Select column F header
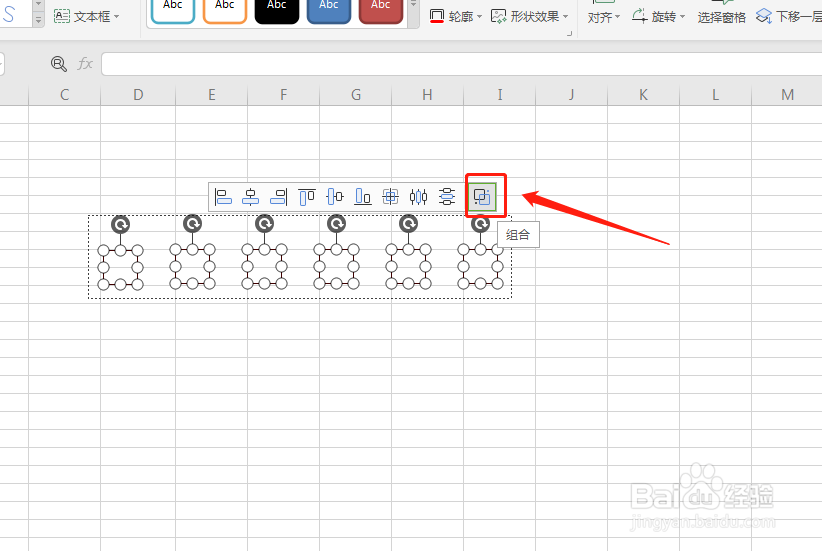The image size is (822, 551). coord(283,95)
